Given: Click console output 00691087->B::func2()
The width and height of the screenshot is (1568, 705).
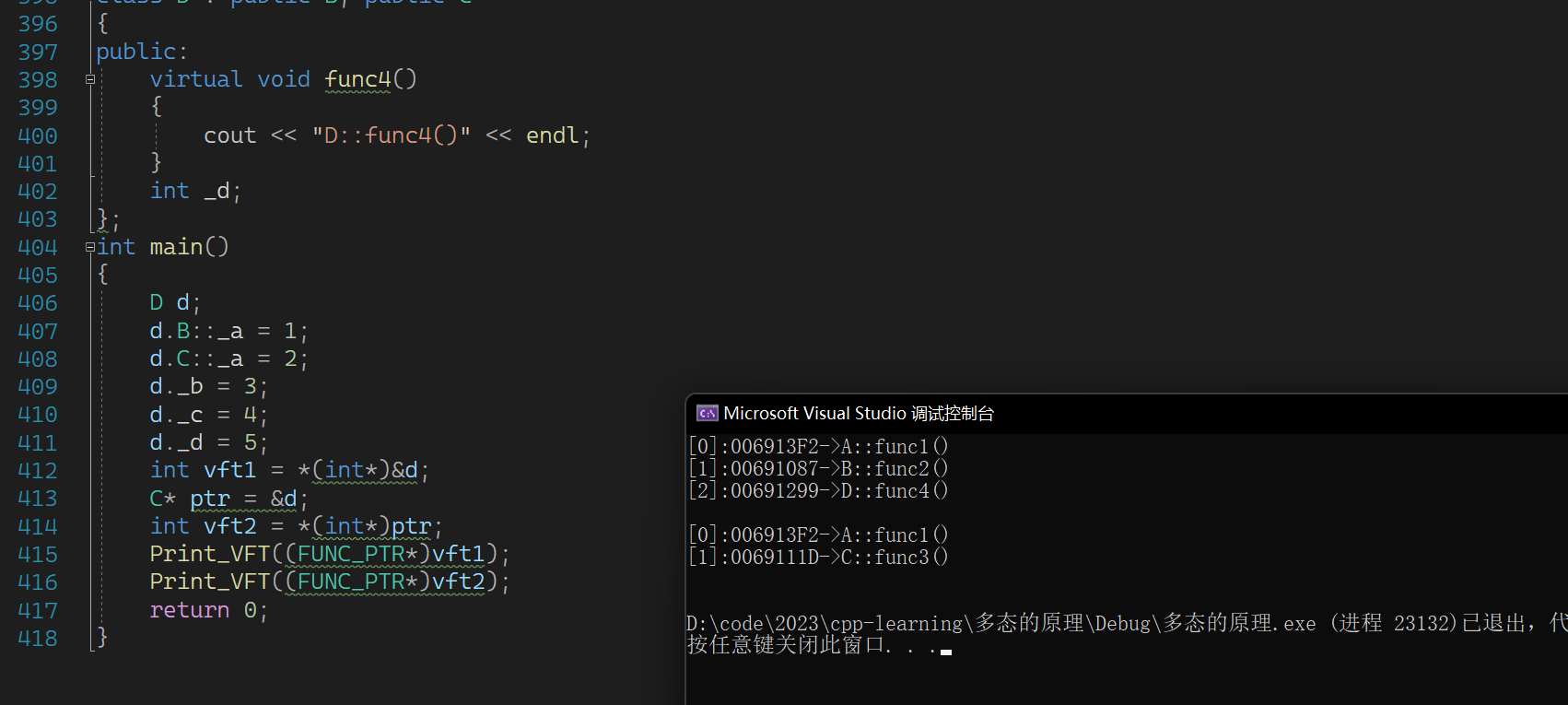Looking at the screenshot, I should coord(818,469).
